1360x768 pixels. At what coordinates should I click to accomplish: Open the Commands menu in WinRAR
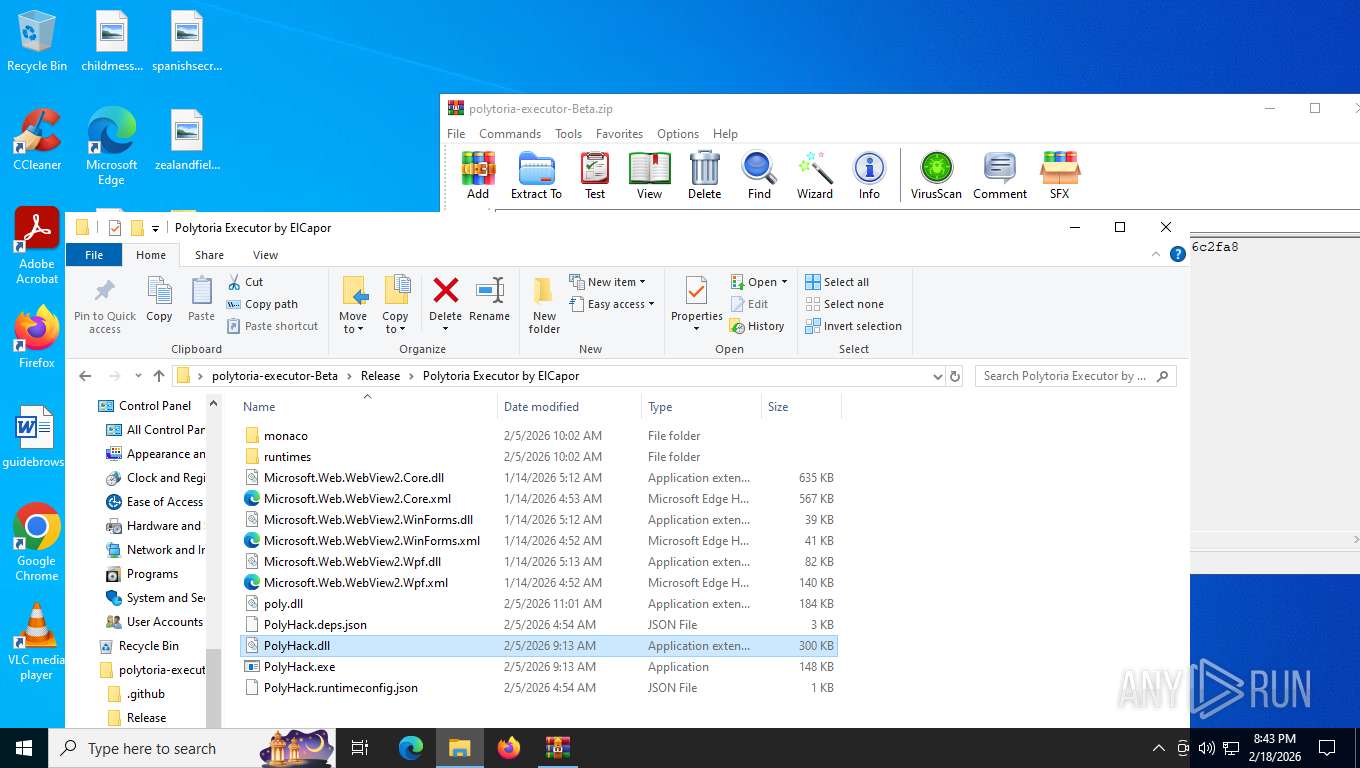(510, 133)
